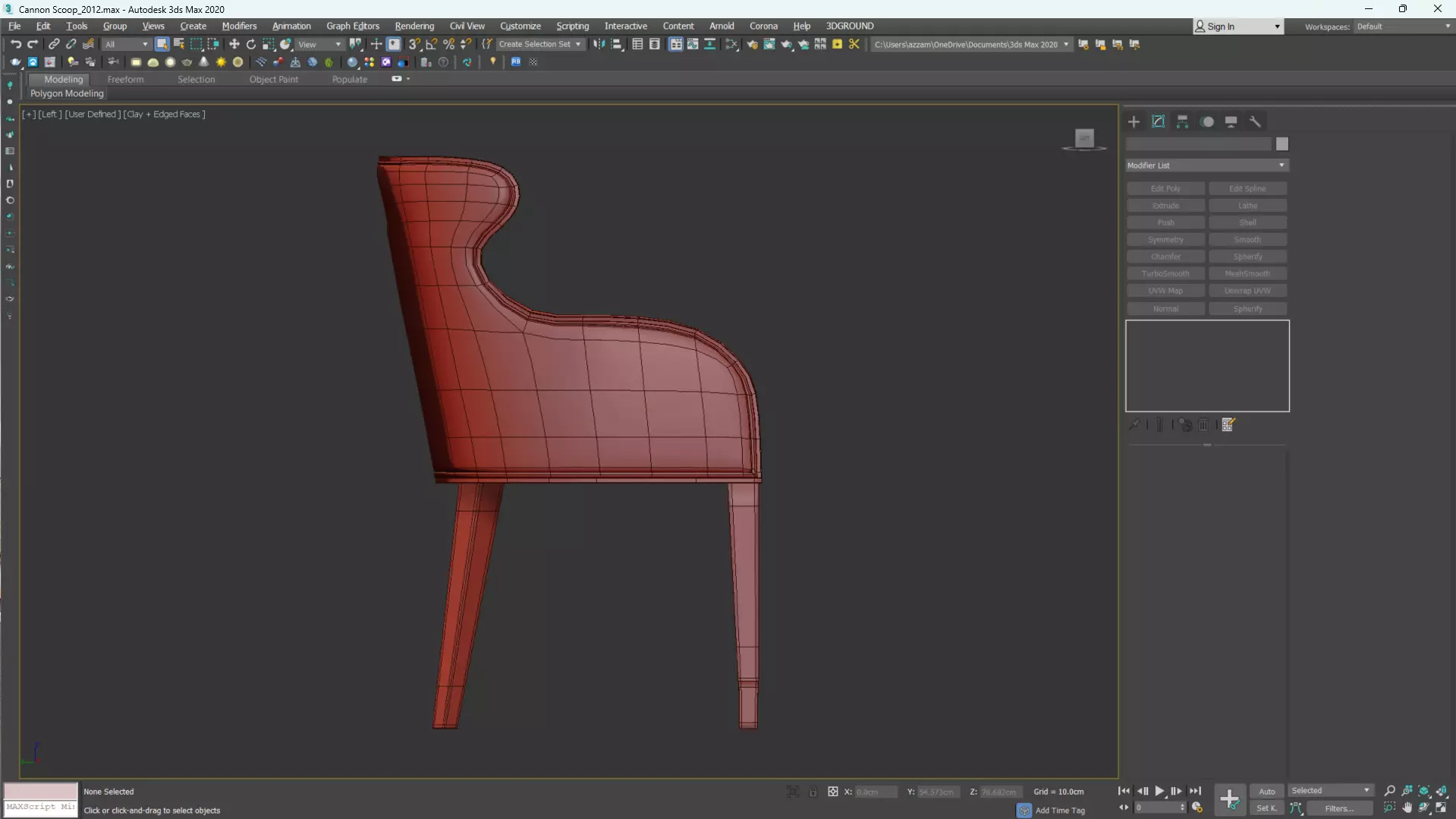The height and width of the screenshot is (819, 1456).
Task: Click the object color swatch beside name field
Action: coord(1282,144)
